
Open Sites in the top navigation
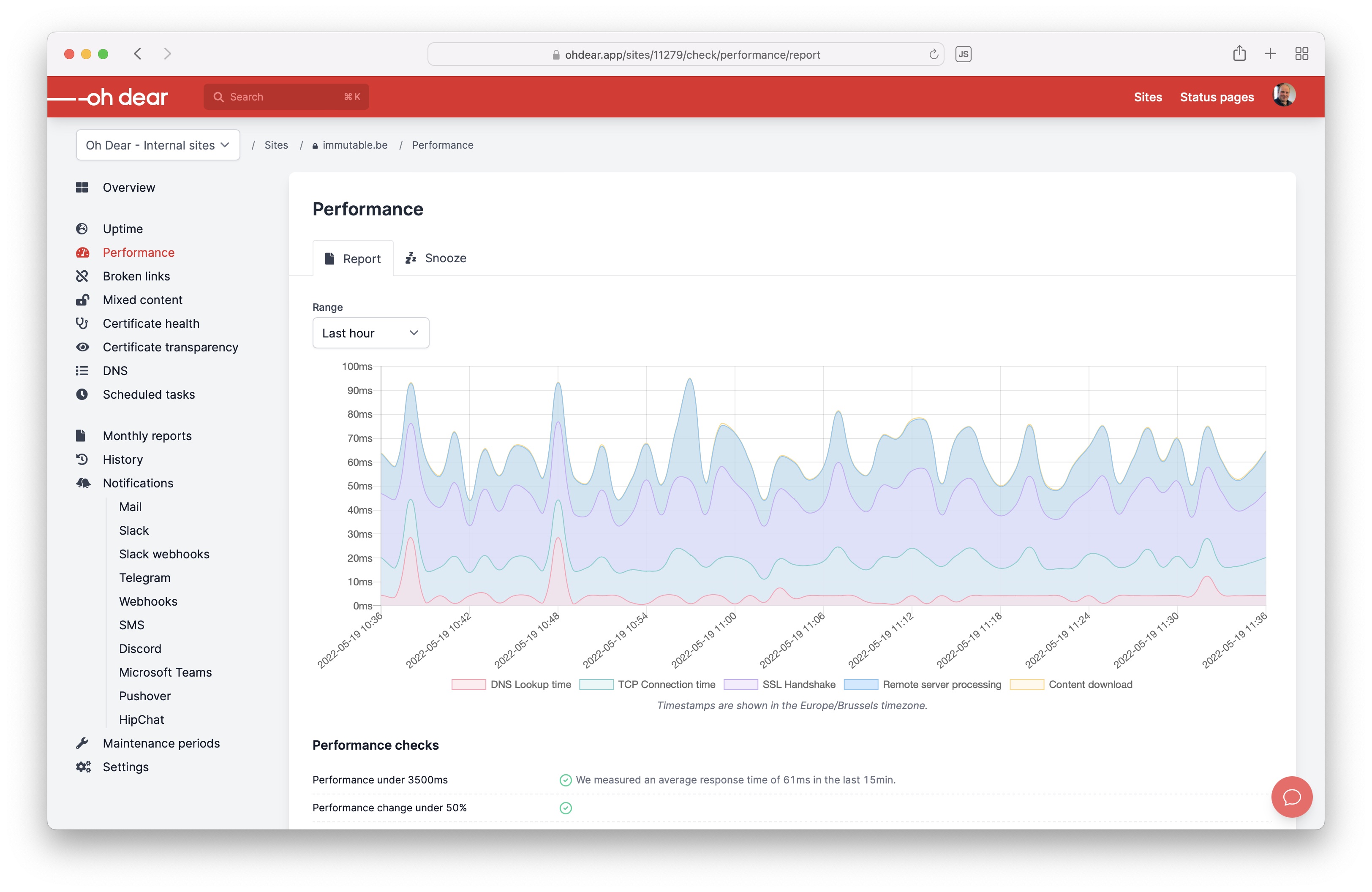[x=1148, y=97]
